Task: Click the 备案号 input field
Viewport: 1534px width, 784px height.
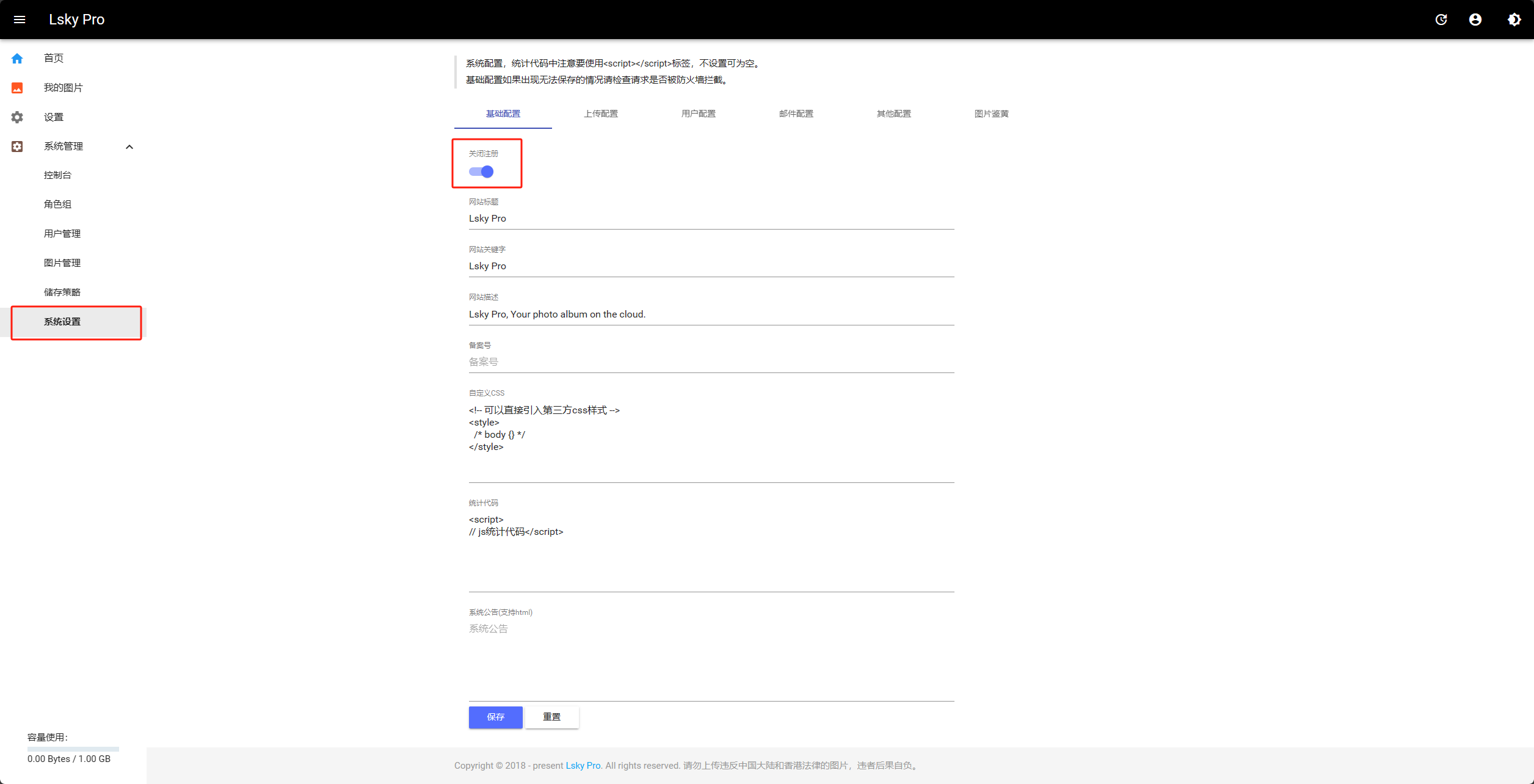Action: click(x=711, y=362)
